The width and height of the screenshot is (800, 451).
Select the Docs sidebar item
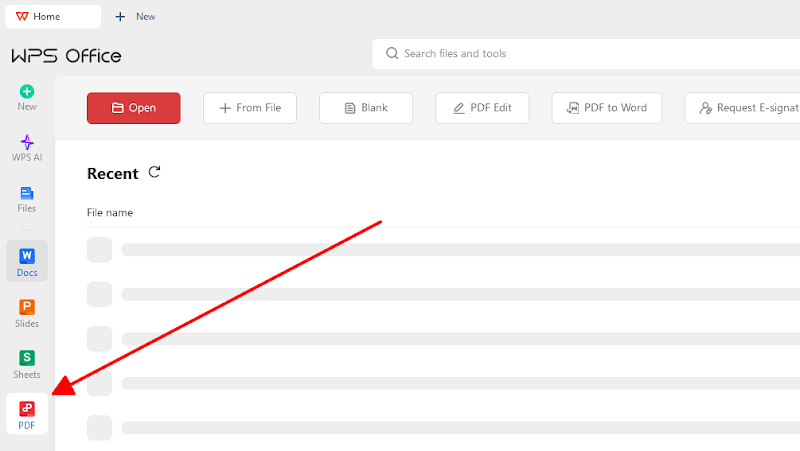click(x=27, y=261)
